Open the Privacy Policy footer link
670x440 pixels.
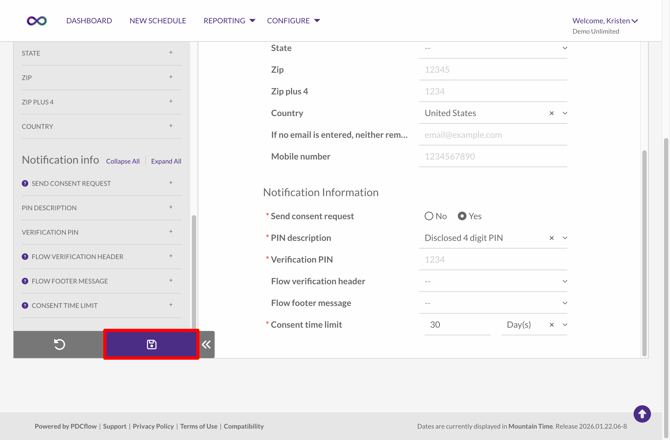click(153, 426)
